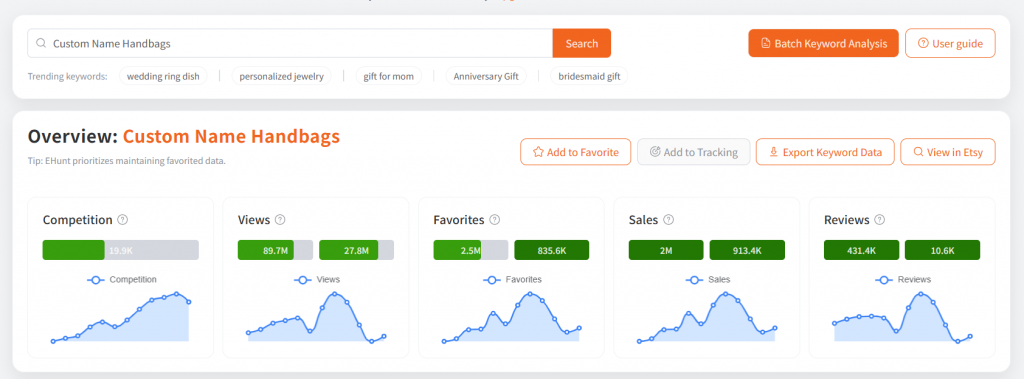Toggle the Competition chart legend marker

coord(96,280)
